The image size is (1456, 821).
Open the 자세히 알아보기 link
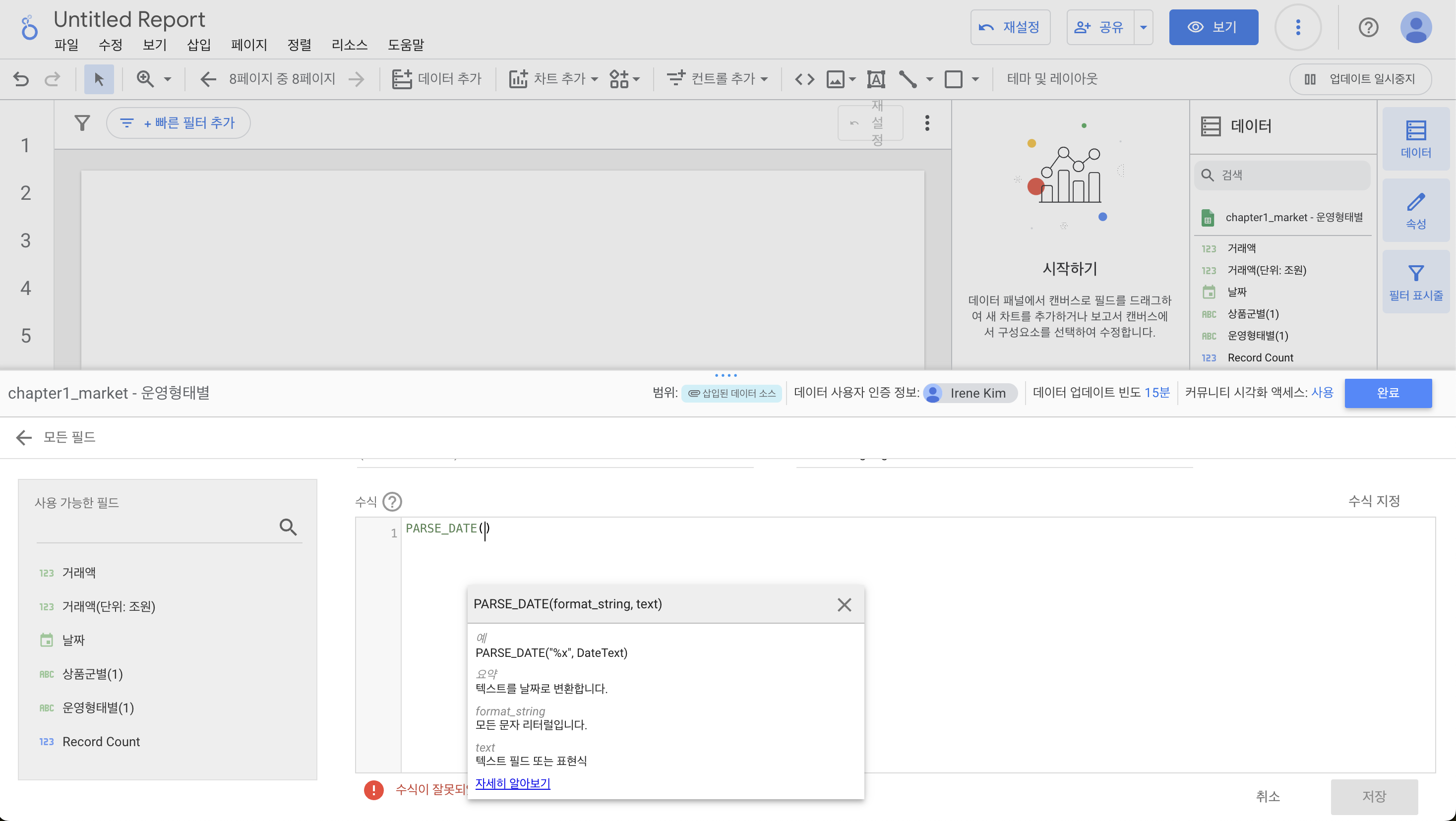(513, 783)
